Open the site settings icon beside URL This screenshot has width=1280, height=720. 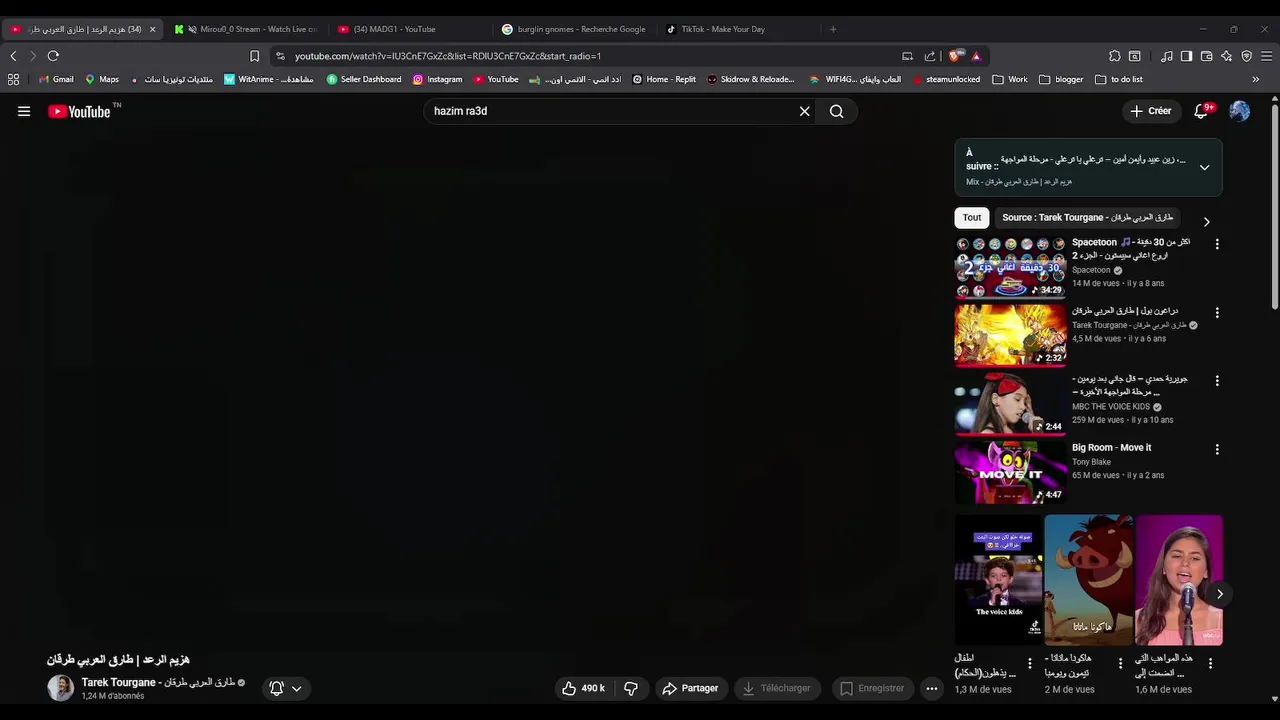point(280,56)
